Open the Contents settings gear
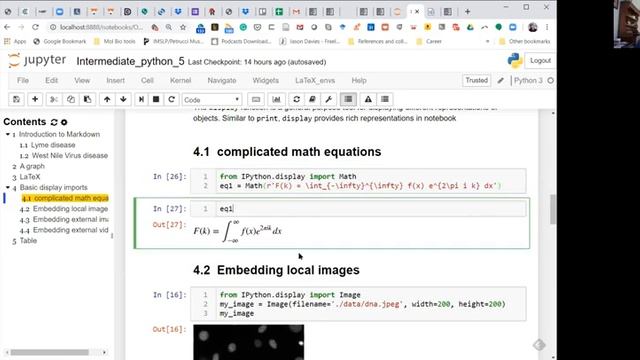Screen dimensions: 640x360 pyautogui.click(x=64, y=122)
